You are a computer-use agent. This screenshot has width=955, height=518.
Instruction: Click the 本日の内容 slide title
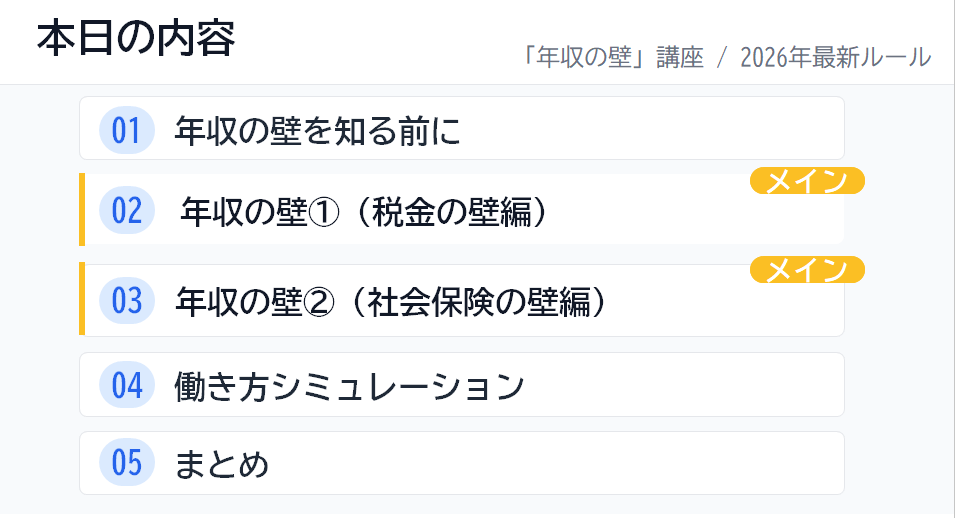point(136,38)
